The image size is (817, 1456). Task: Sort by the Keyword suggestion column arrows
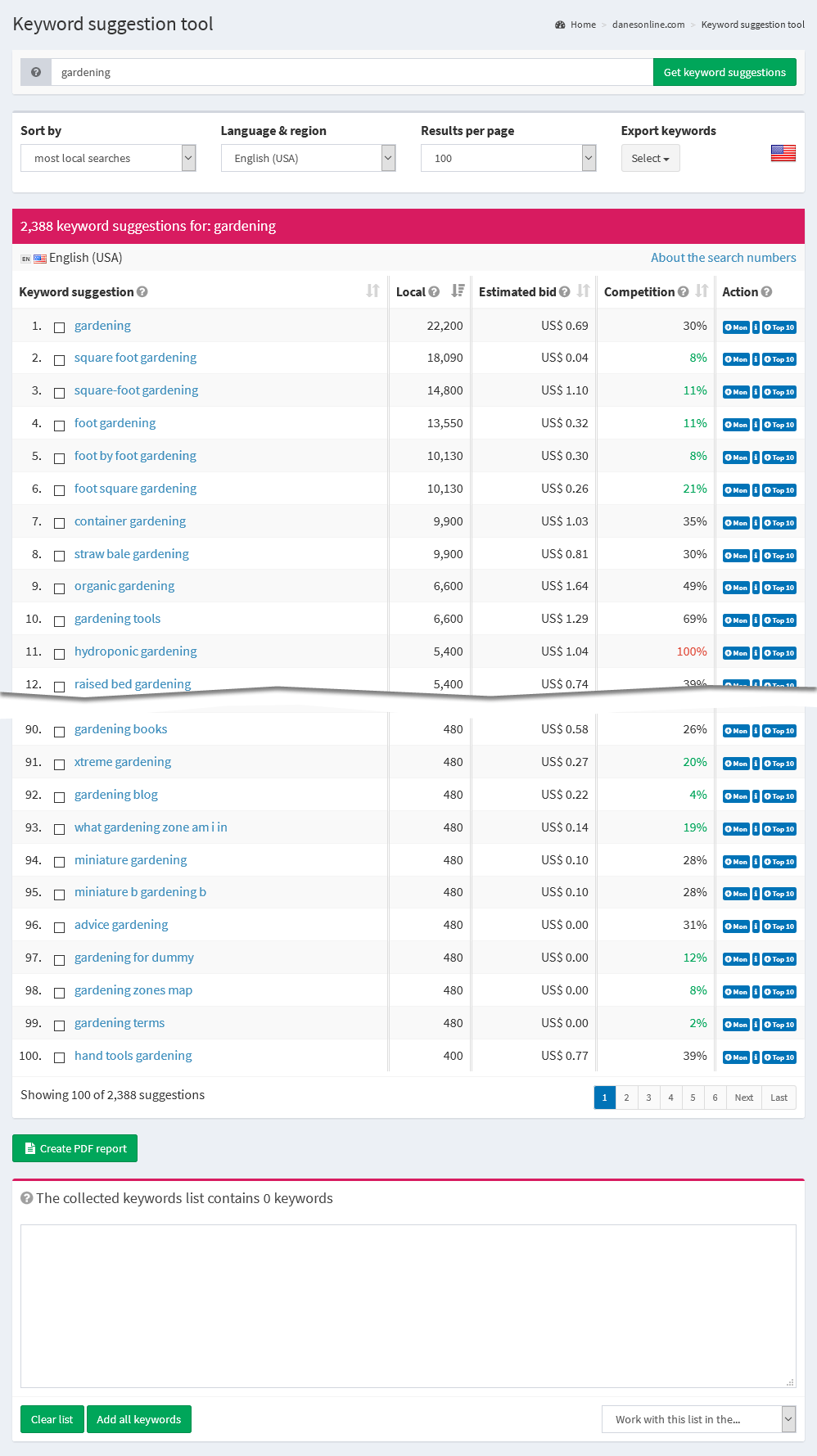(x=372, y=291)
